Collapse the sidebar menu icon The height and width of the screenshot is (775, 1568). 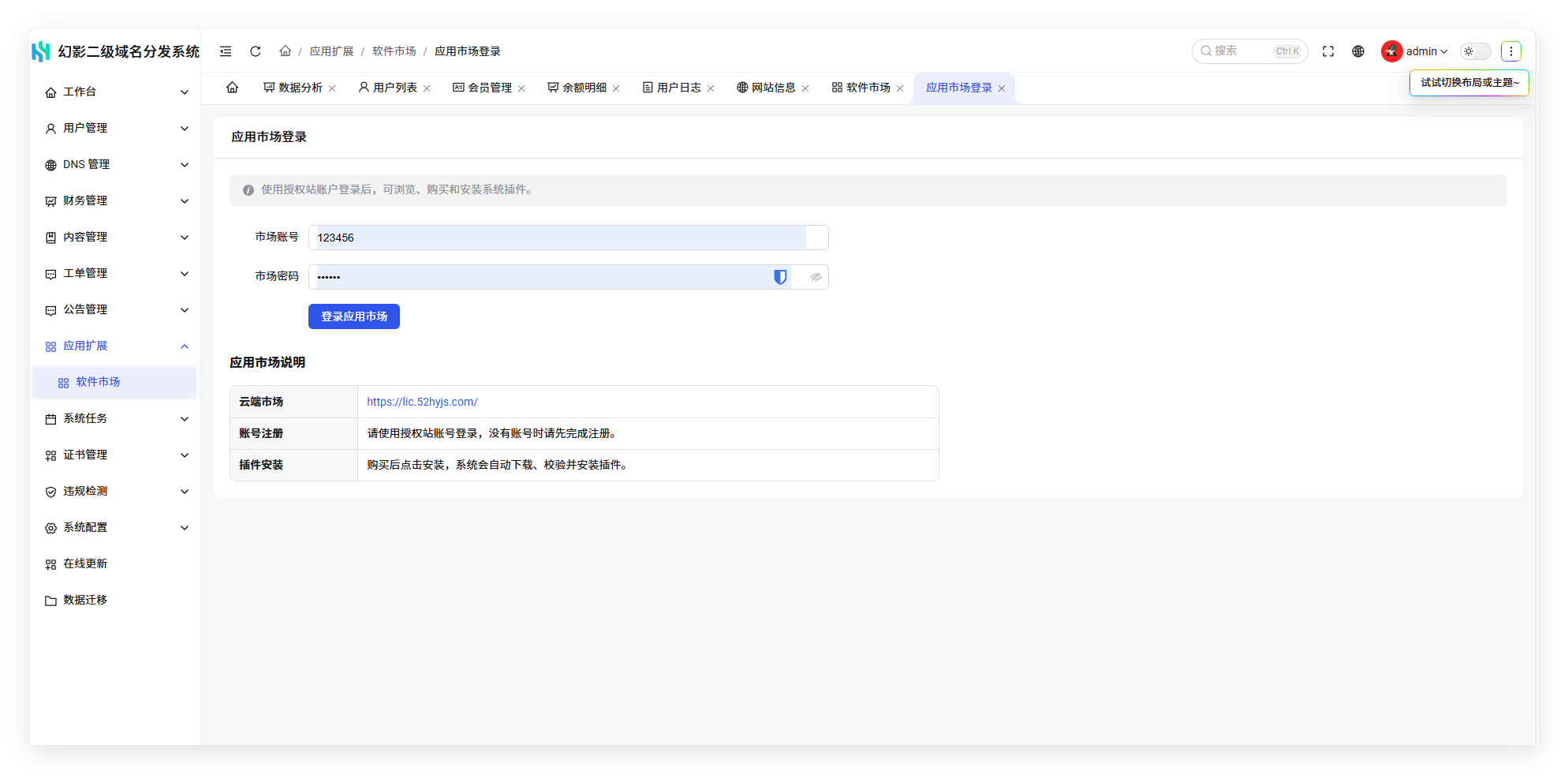(226, 51)
